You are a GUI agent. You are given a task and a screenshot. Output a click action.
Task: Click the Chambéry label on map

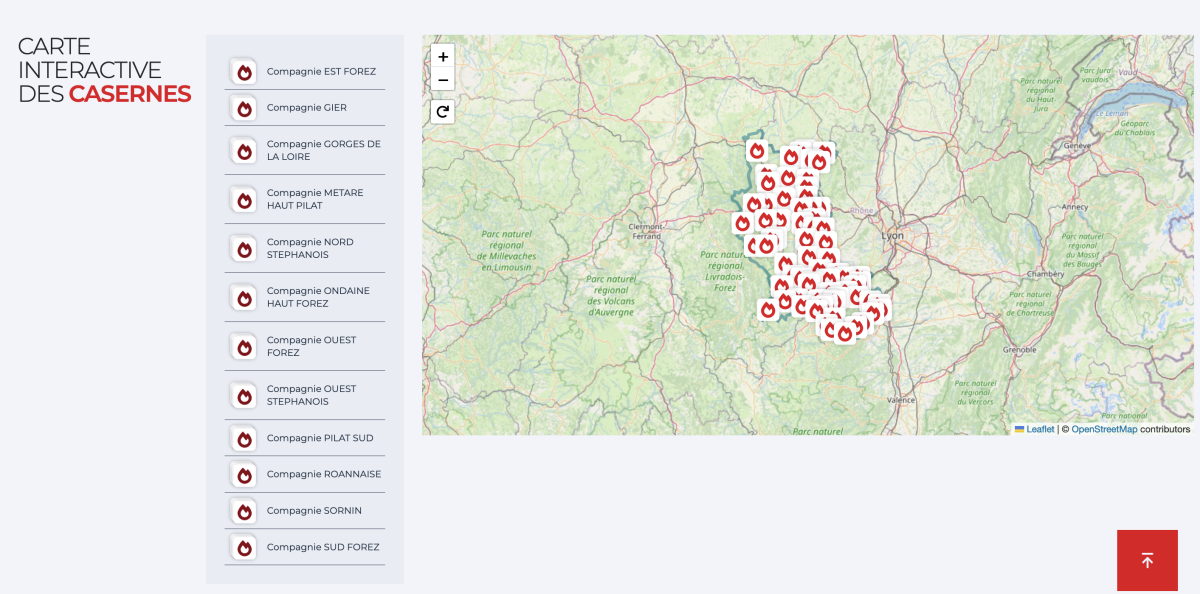pyautogui.click(x=1044, y=273)
